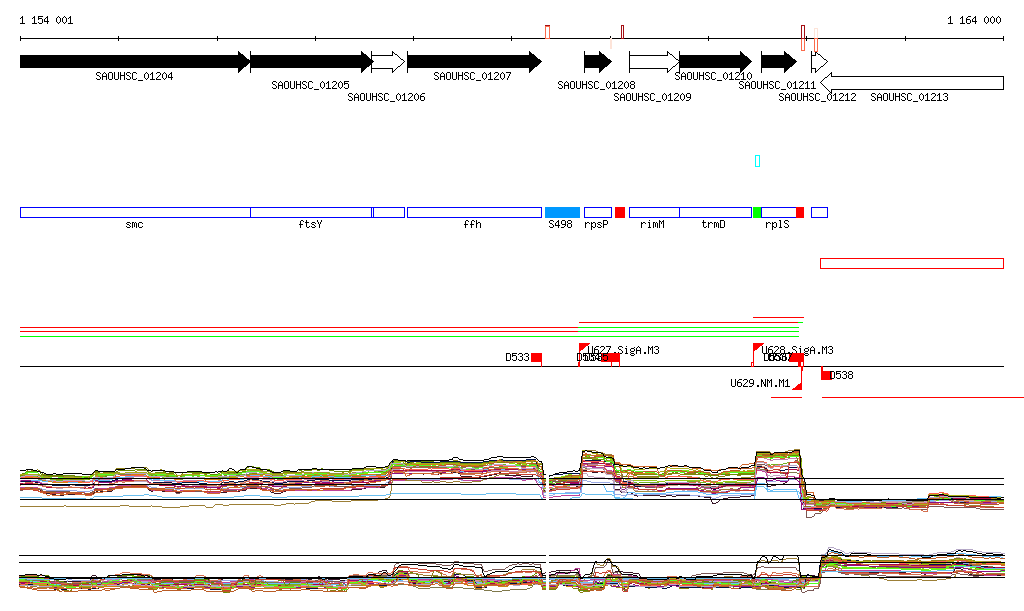The width and height of the screenshot is (1024, 611).
Task: Click the SAOUHSC_01205 text label
Action: click(x=310, y=86)
